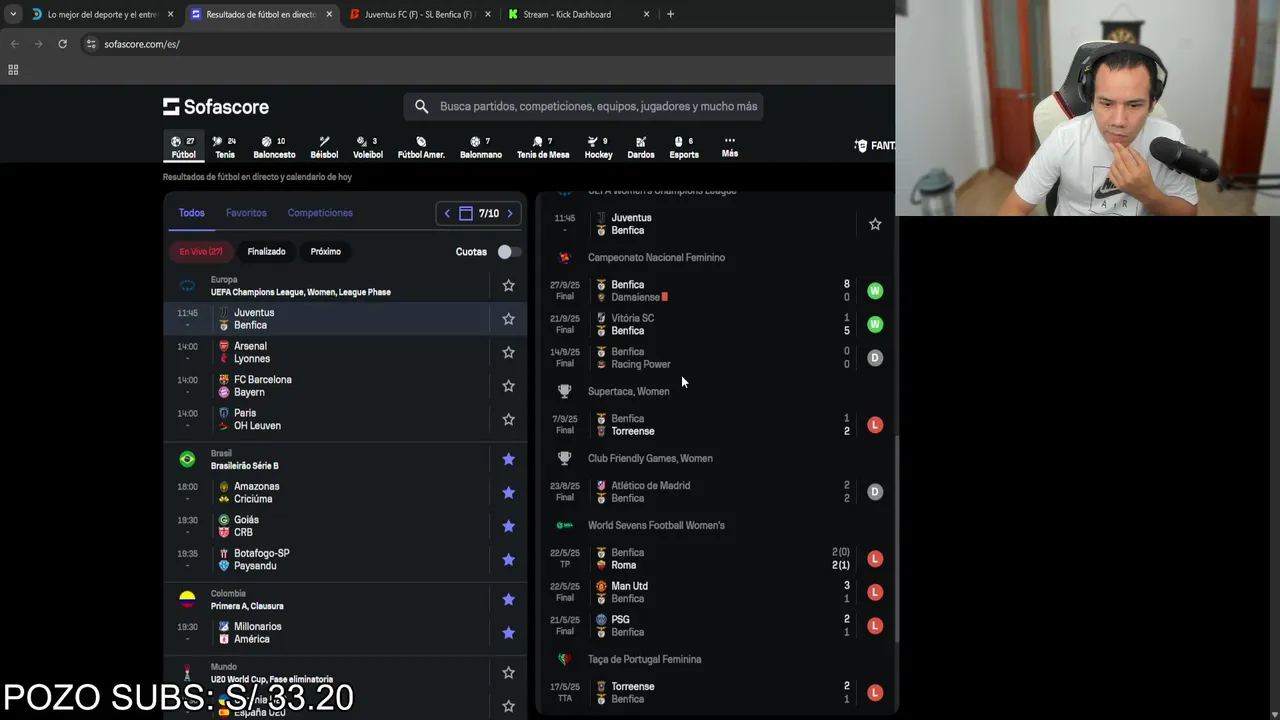Reload the page
The width and height of the screenshot is (1280, 720).
62,44
